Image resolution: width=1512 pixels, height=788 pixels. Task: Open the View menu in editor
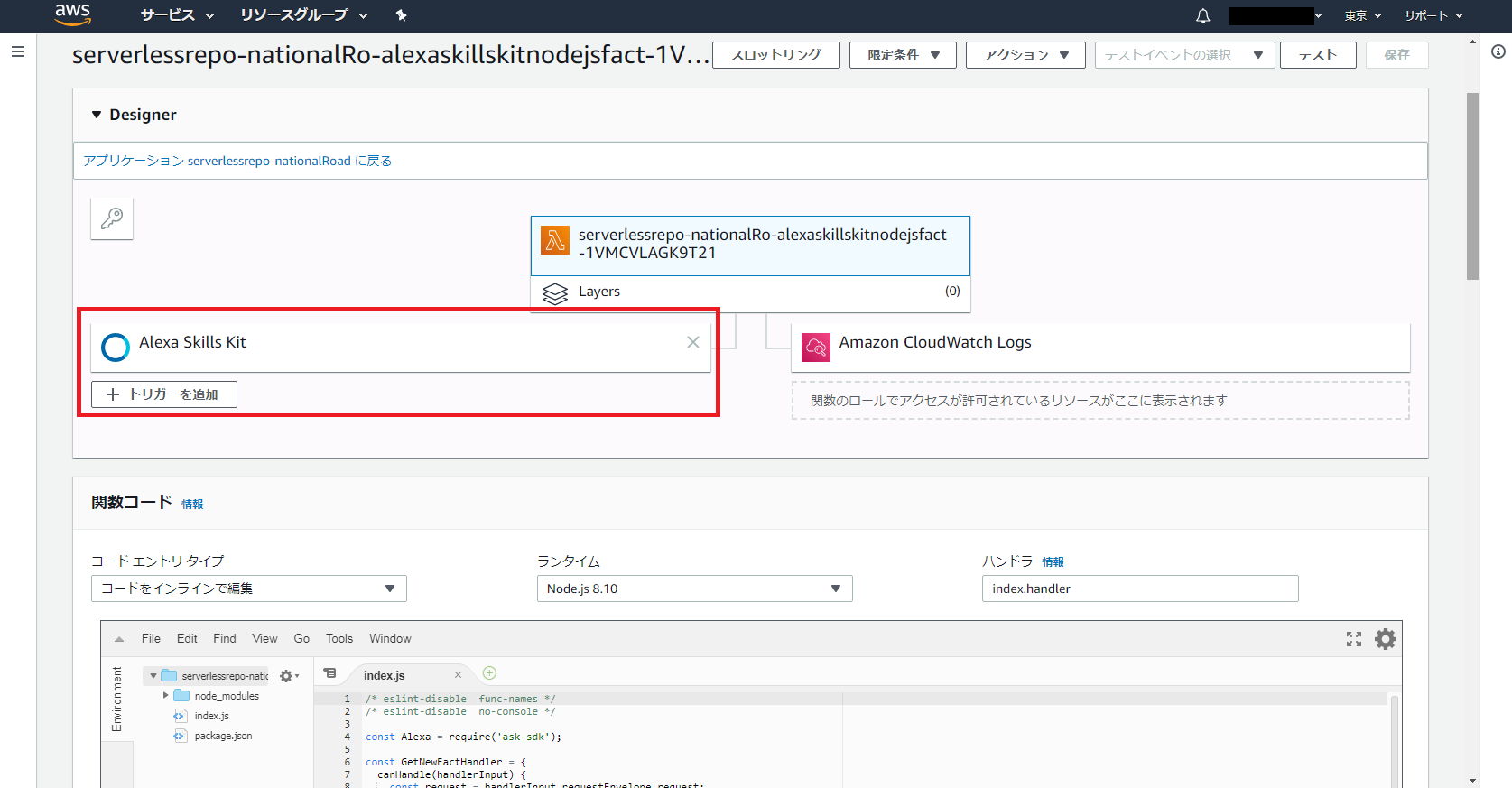coord(264,638)
